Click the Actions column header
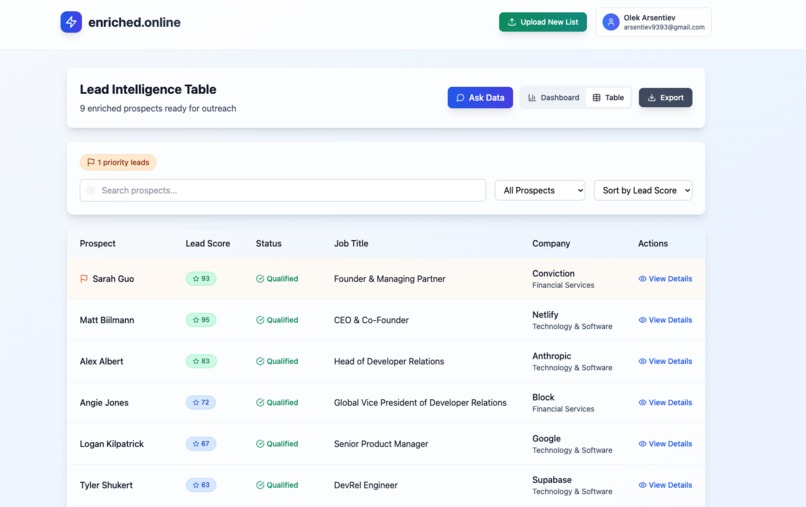The image size is (806, 507). coord(653,244)
